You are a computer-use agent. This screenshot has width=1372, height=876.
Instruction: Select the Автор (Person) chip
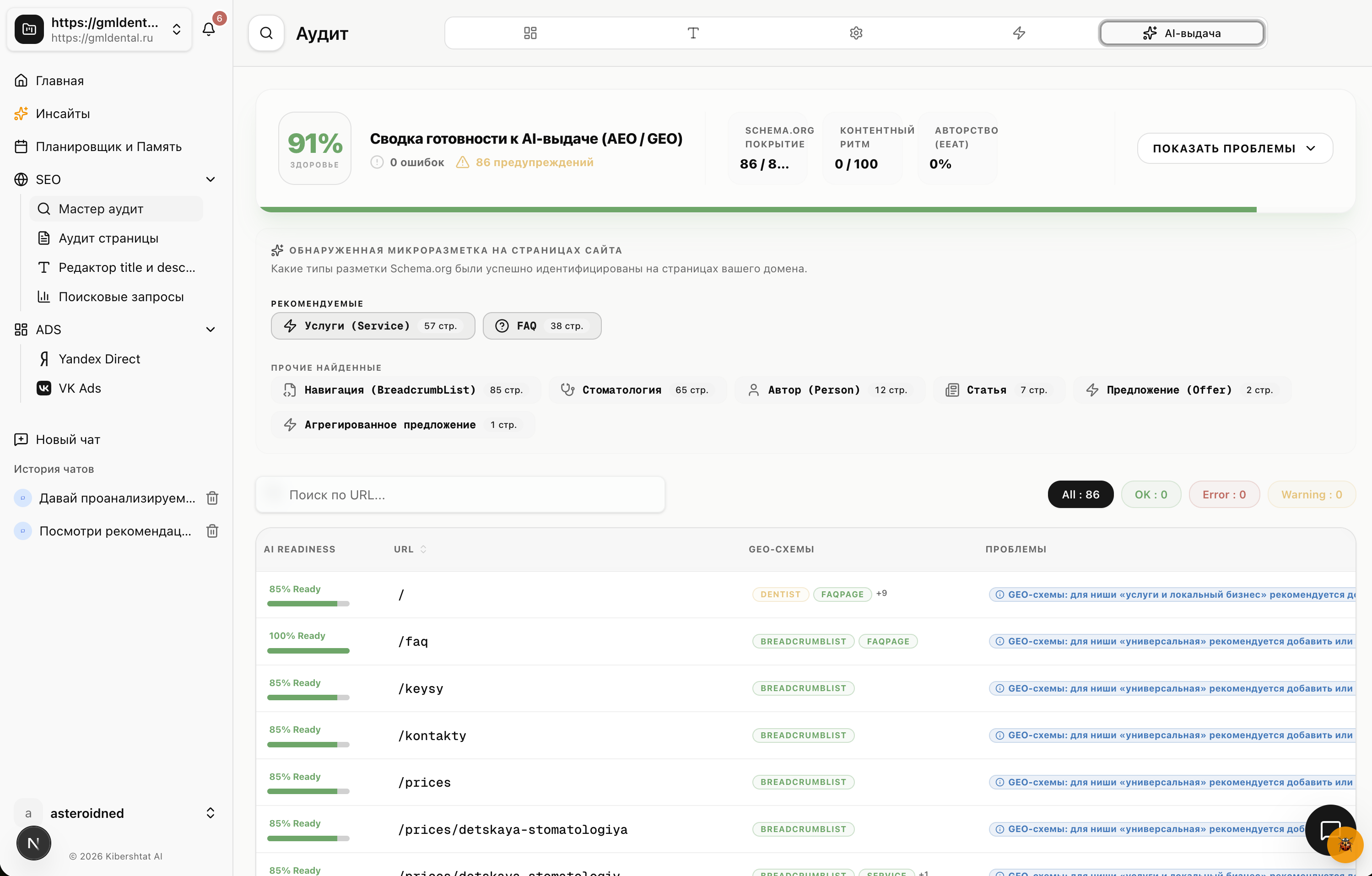[830, 390]
